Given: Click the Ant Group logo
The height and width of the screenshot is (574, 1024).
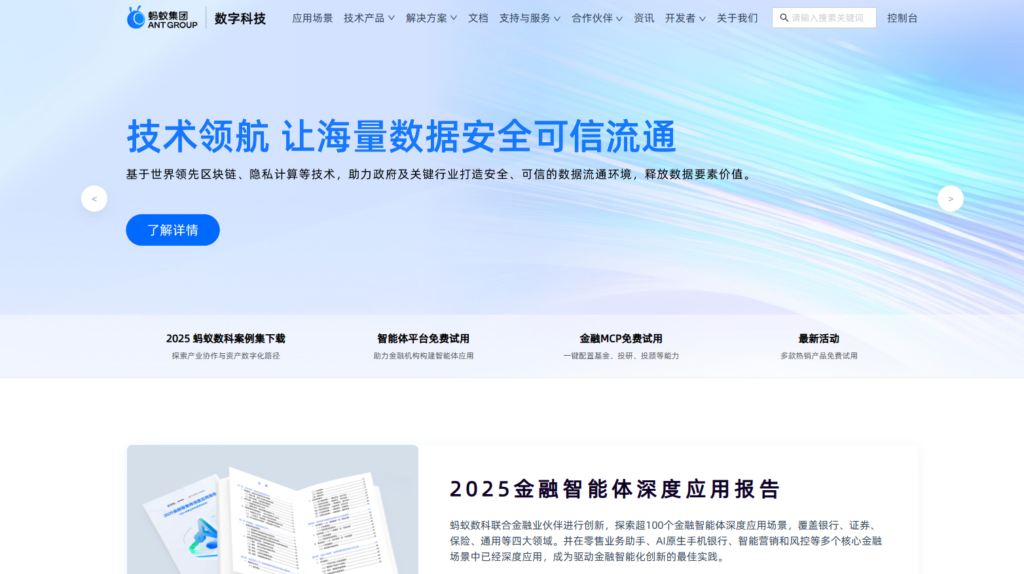Looking at the screenshot, I should [x=162, y=18].
